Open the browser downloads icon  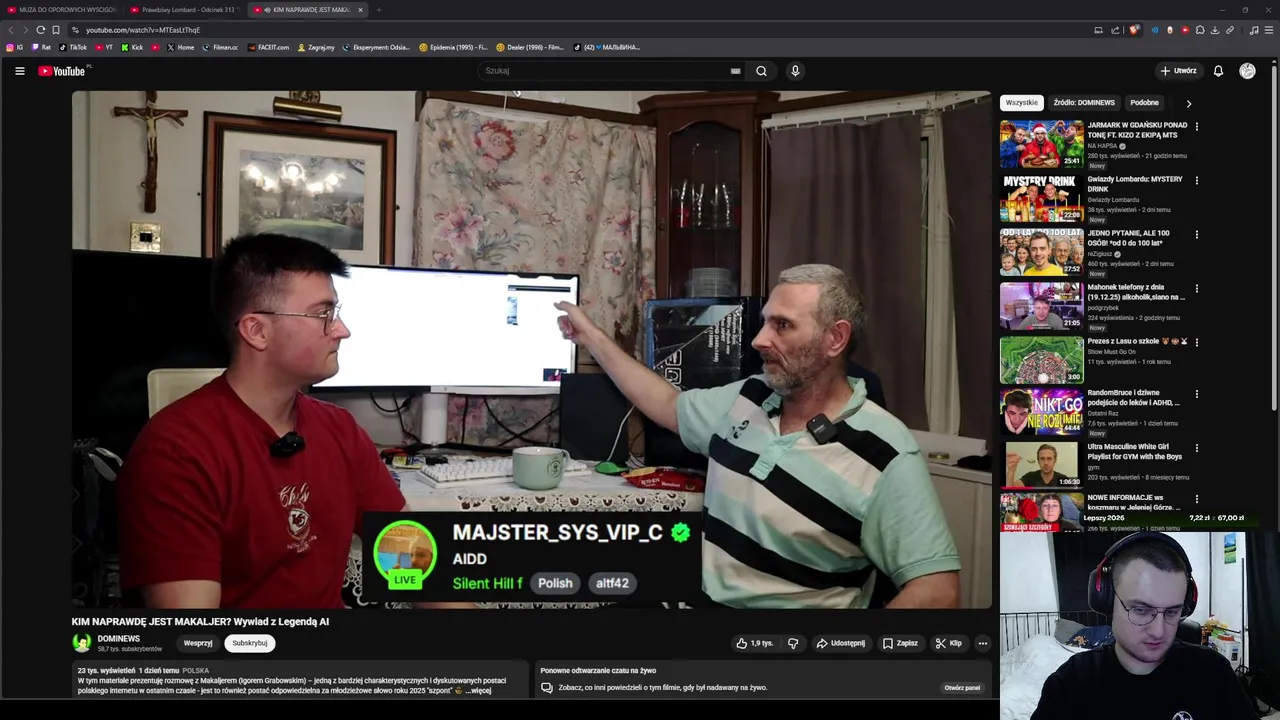point(1215,30)
